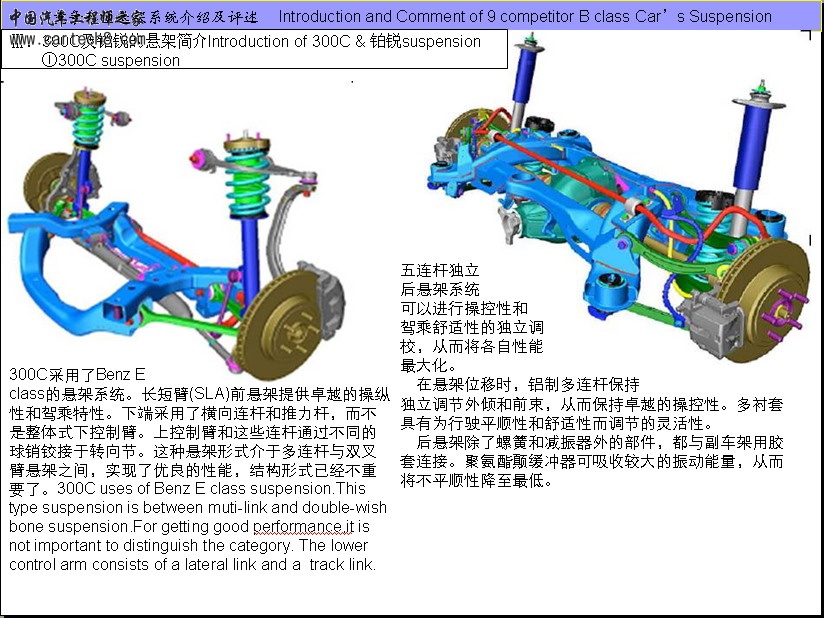Select the Chinese calligraphy title in the header bar
Image resolution: width=824 pixels, height=618 pixels.
pyautogui.click(x=134, y=17)
